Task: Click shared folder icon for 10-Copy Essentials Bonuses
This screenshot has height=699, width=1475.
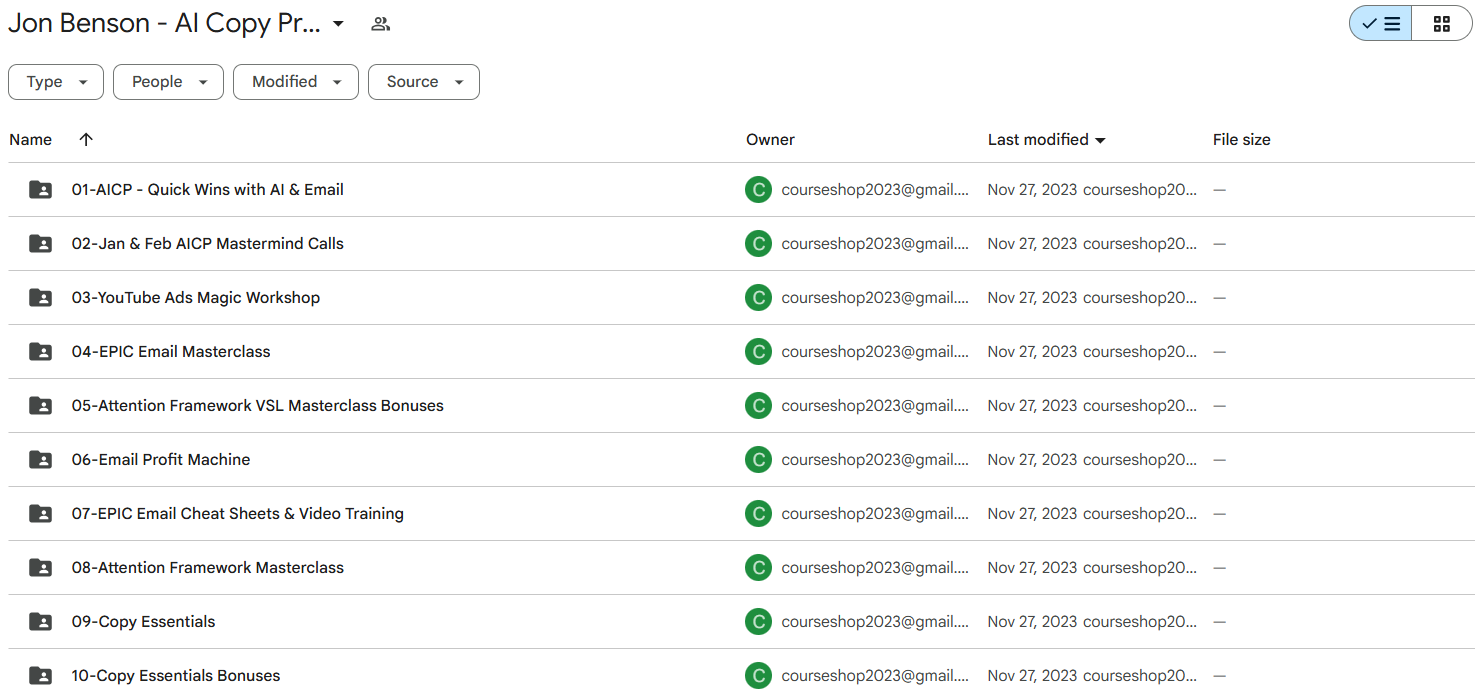Action: pos(40,676)
